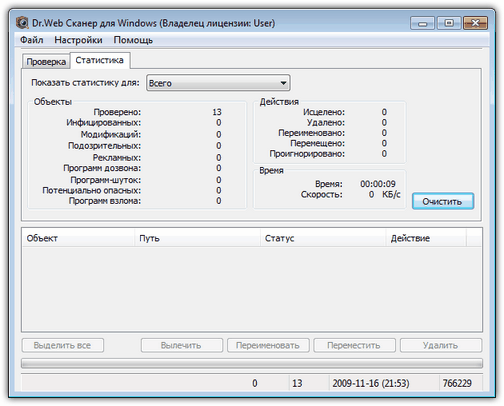Open the Файл menu
The height and width of the screenshot is (406, 504).
coord(32,40)
